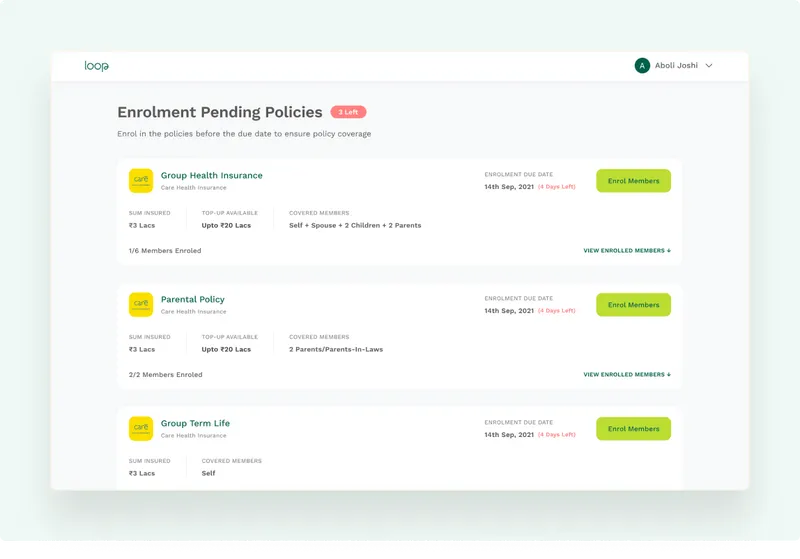800x559 pixels.
Task: Click ₹3 Lacs sum insured in Parental Policy
Action: coord(142,349)
